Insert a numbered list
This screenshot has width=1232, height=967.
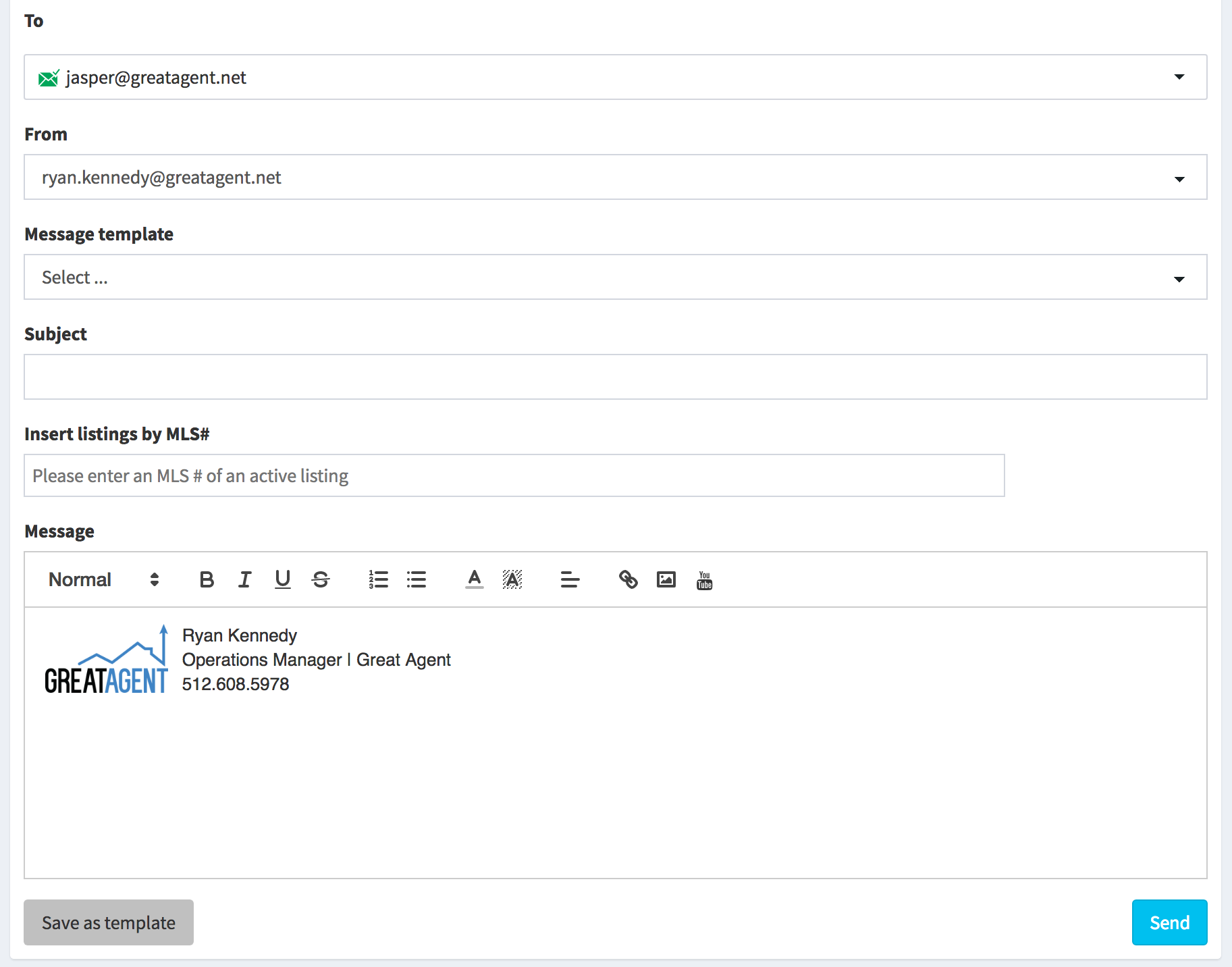(378, 579)
